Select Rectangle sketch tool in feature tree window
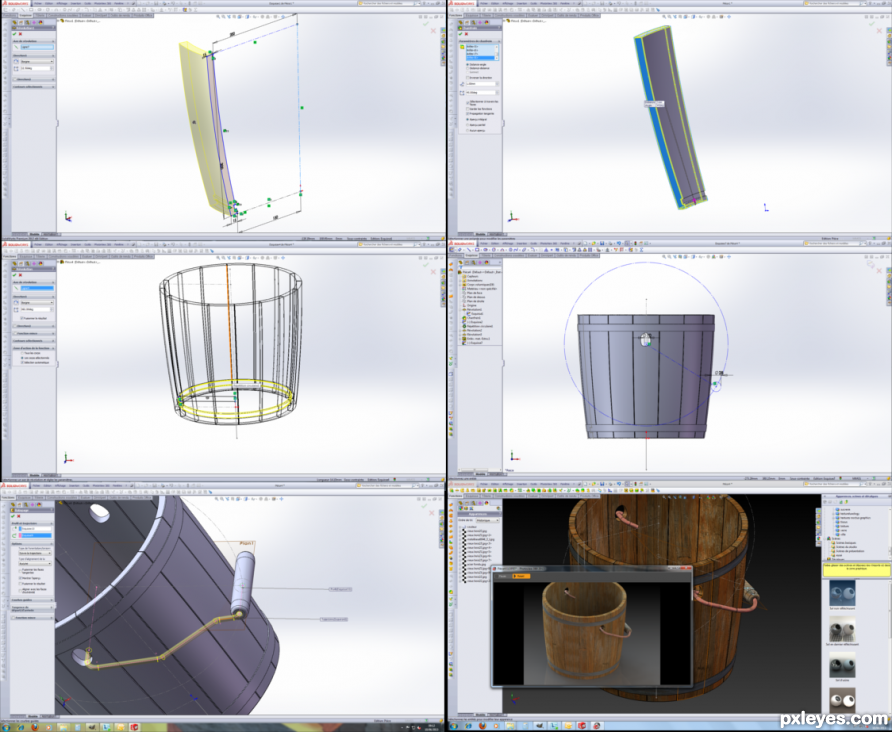The width and height of the screenshot is (892, 732). (477, 250)
